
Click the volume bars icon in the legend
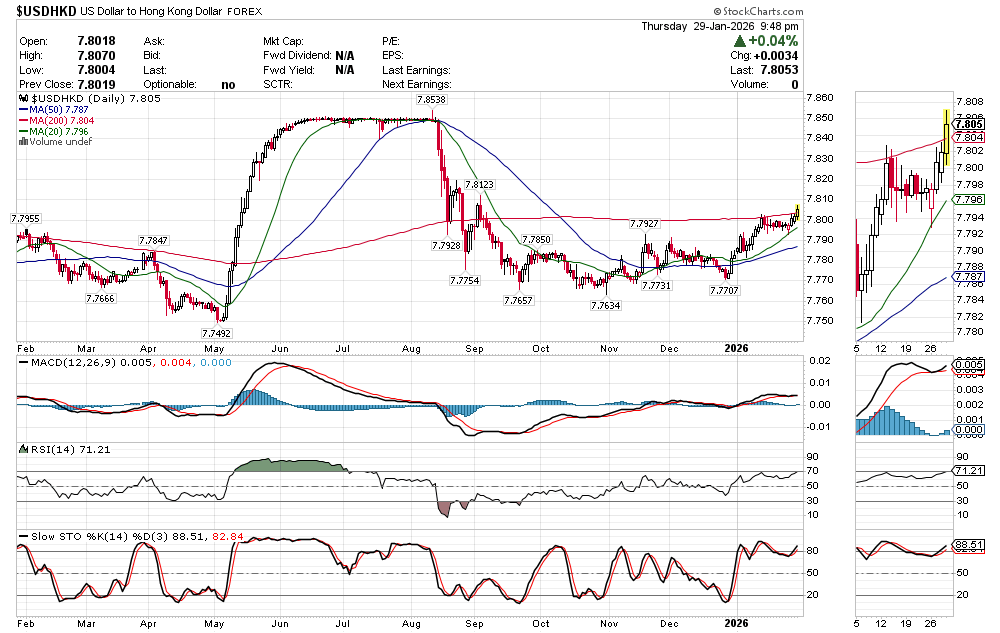click(24, 142)
